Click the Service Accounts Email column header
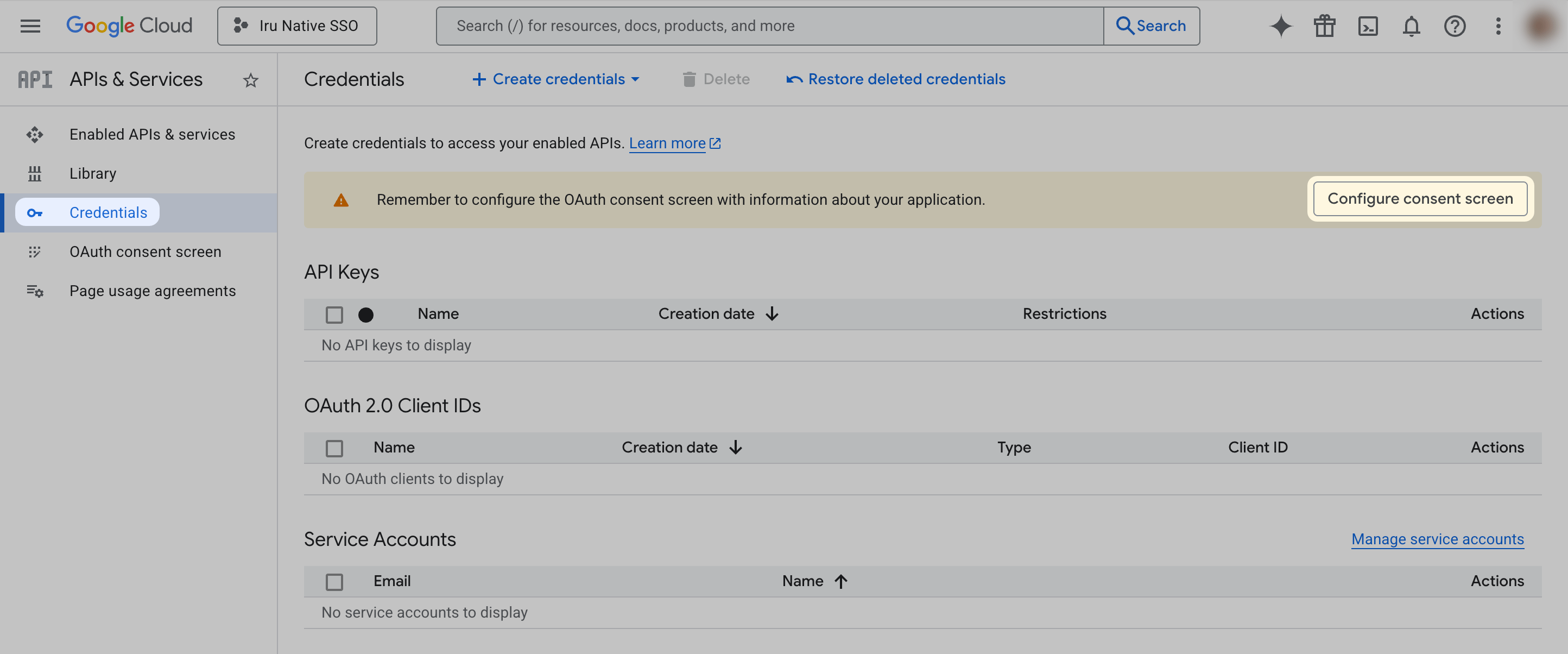The width and height of the screenshot is (1568, 654). tap(392, 582)
